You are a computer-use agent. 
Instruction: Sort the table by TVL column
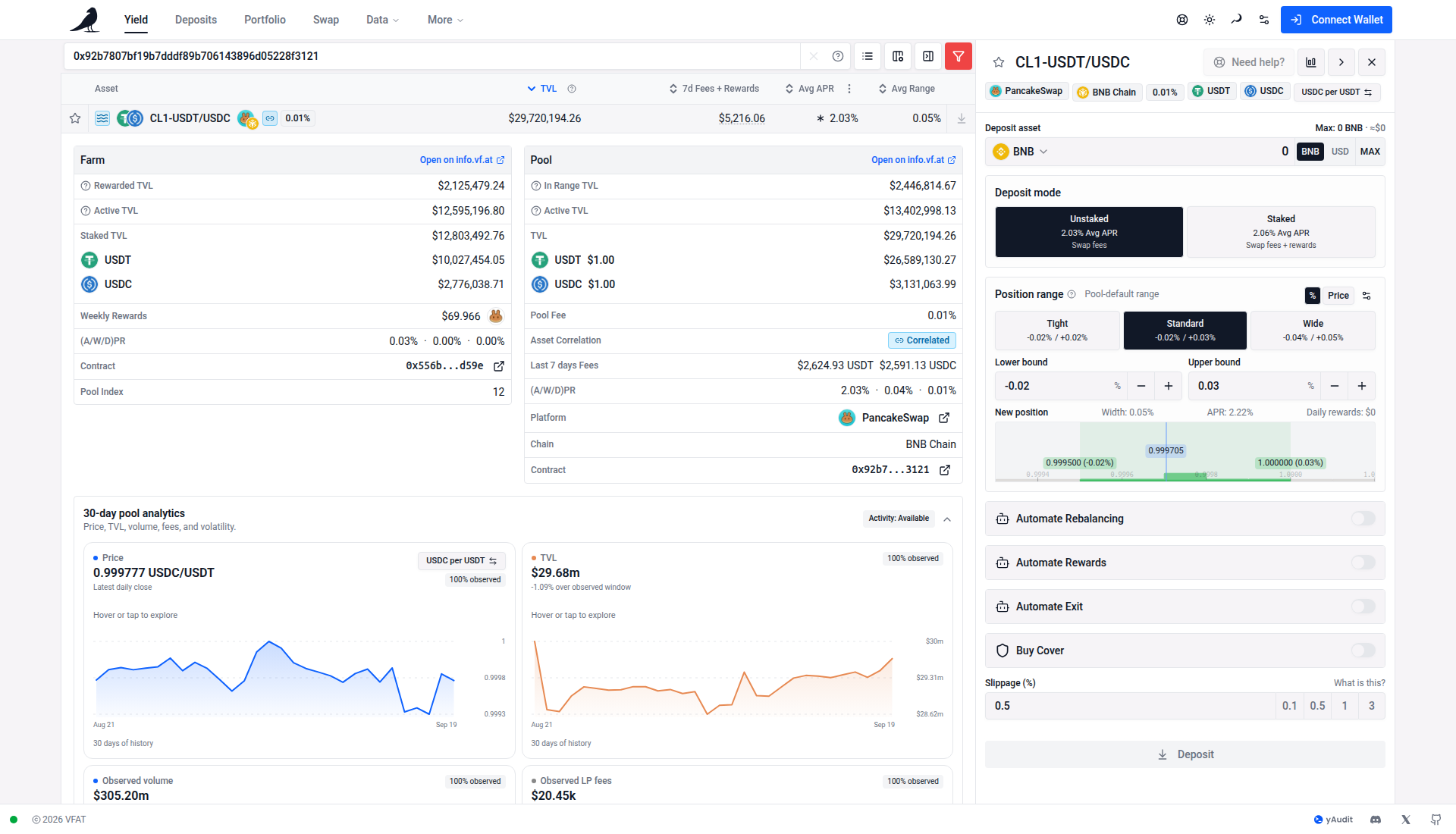(x=542, y=89)
